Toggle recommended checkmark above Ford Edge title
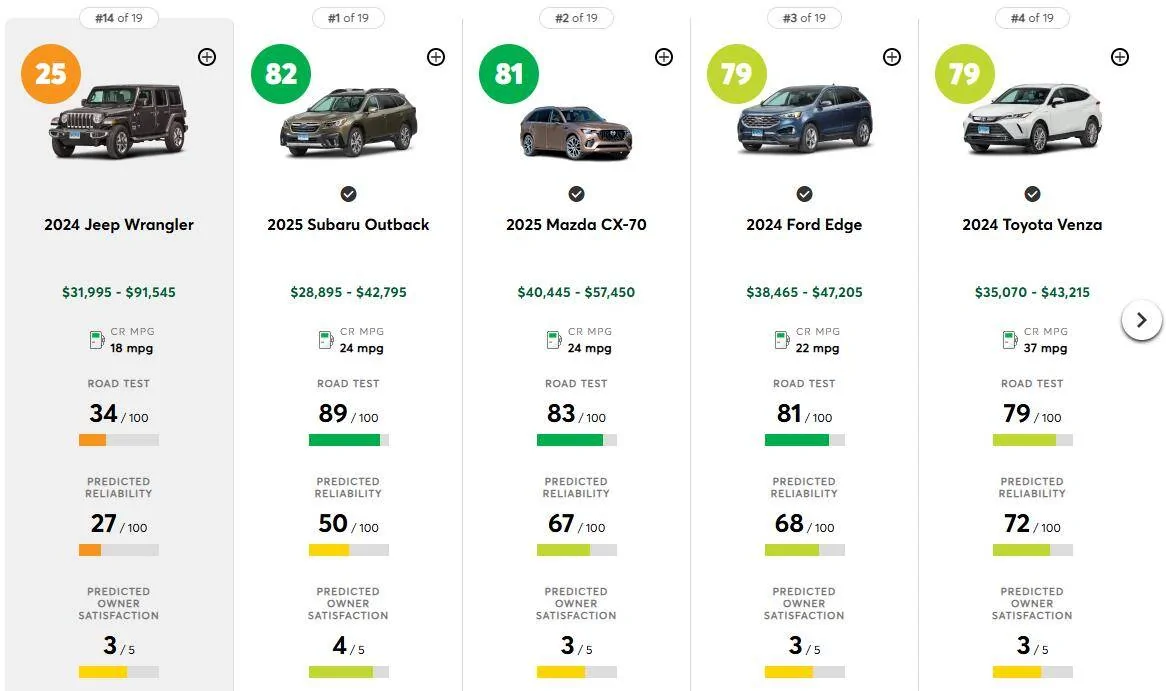This screenshot has width=1166, height=691. tap(805, 194)
